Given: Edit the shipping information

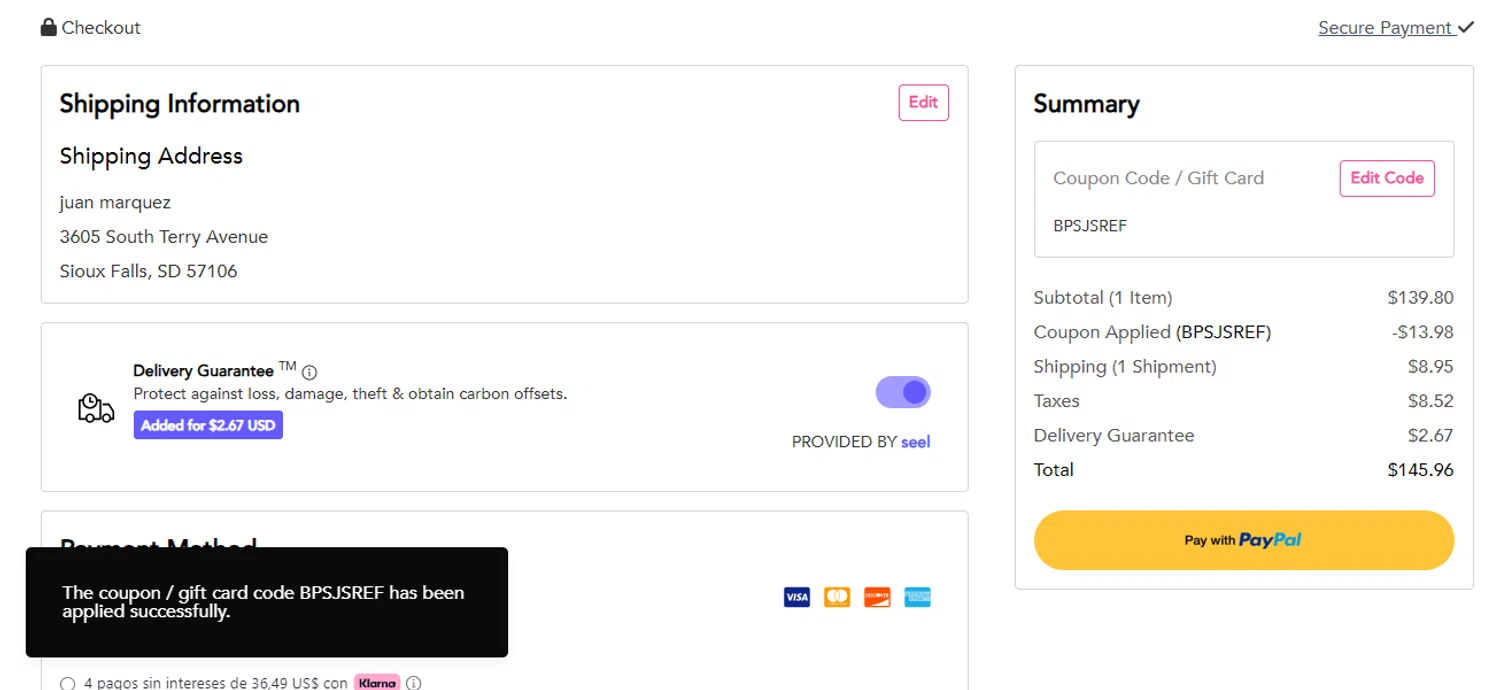Looking at the screenshot, I should click(x=923, y=102).
